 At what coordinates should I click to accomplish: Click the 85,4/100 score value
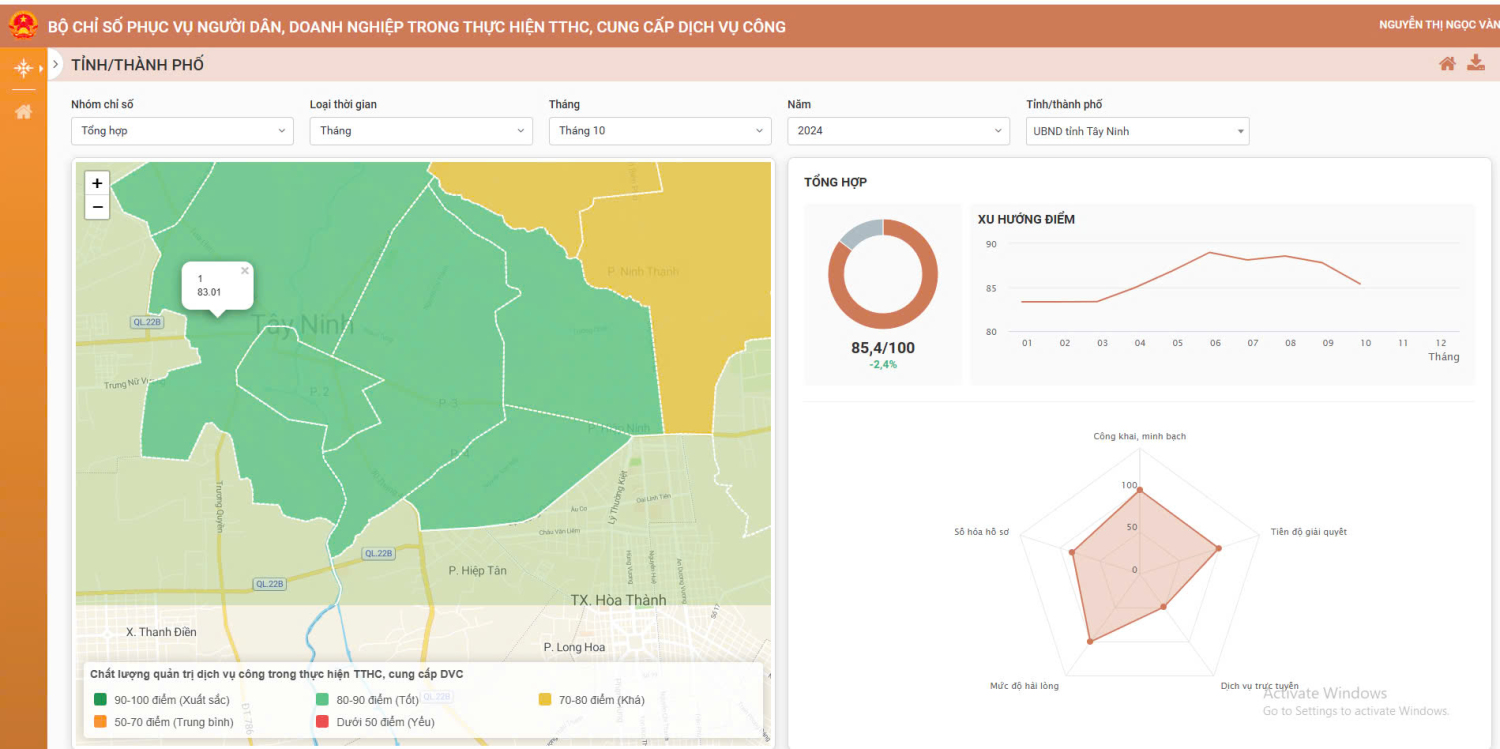tap(883, 348)
